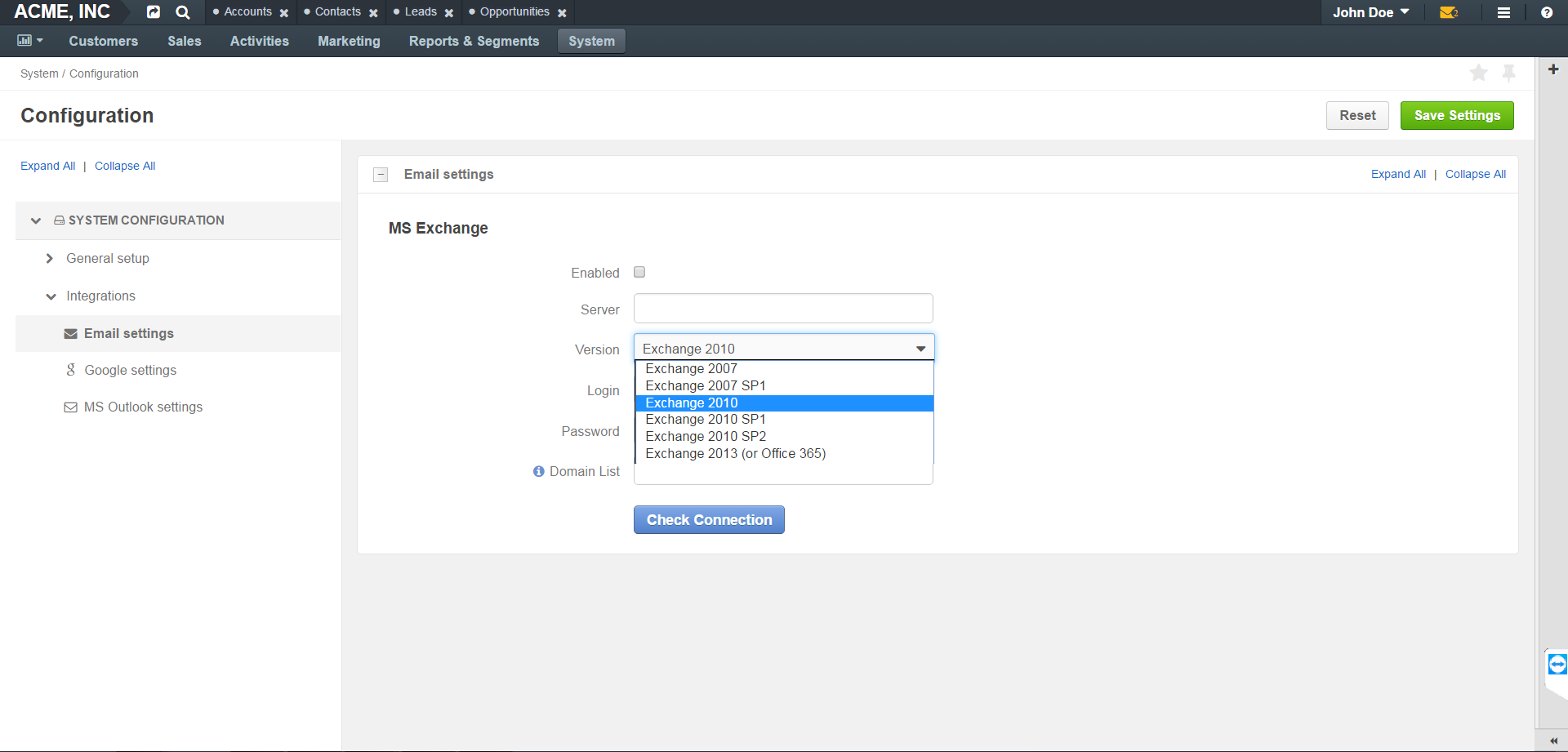1568x752 pixels.
Task: Open the shortcuts icon next to ACME logo
Action: (154, 12)
